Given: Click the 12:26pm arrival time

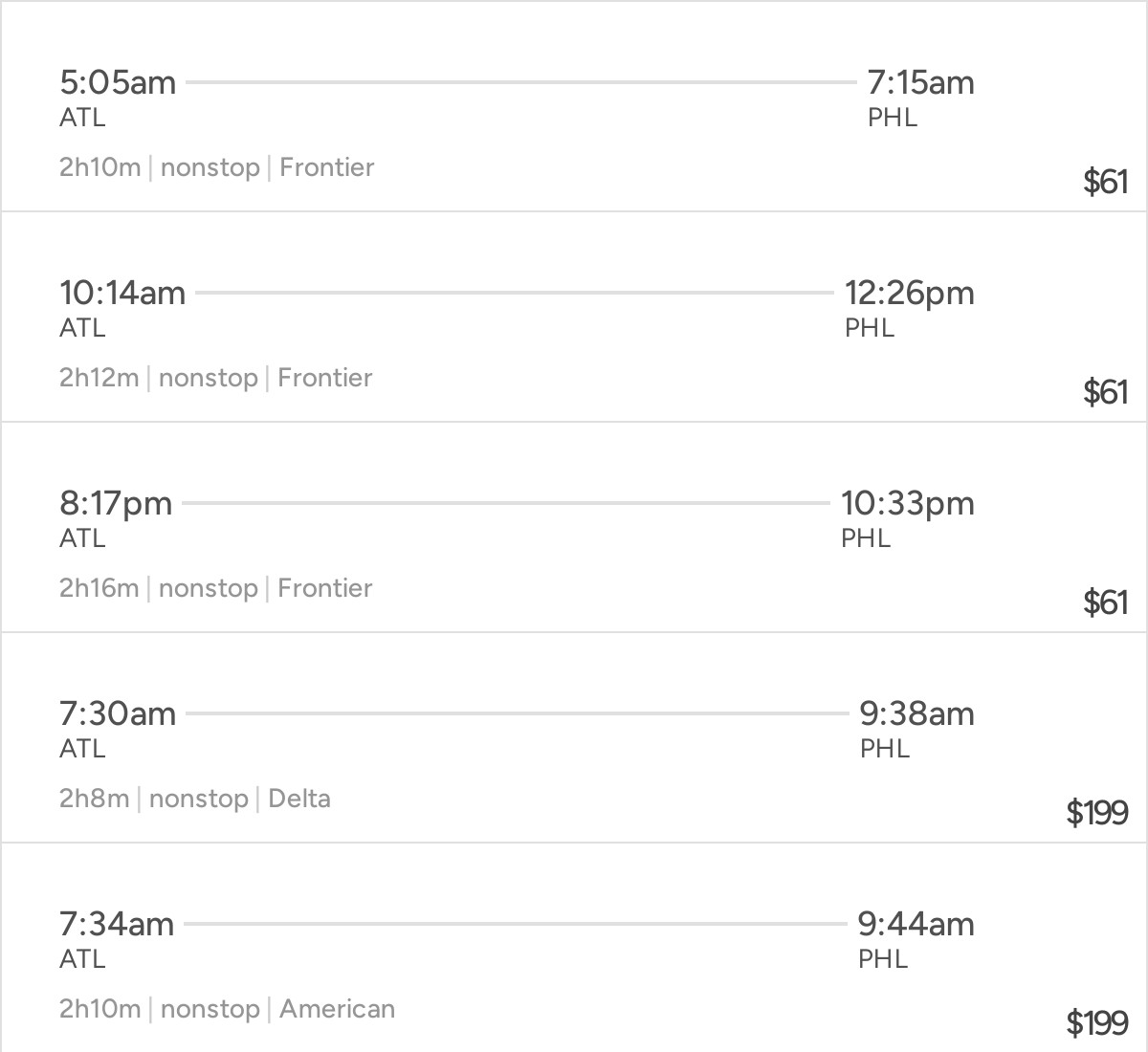Looking at the screenshot, I should point(909,293).
